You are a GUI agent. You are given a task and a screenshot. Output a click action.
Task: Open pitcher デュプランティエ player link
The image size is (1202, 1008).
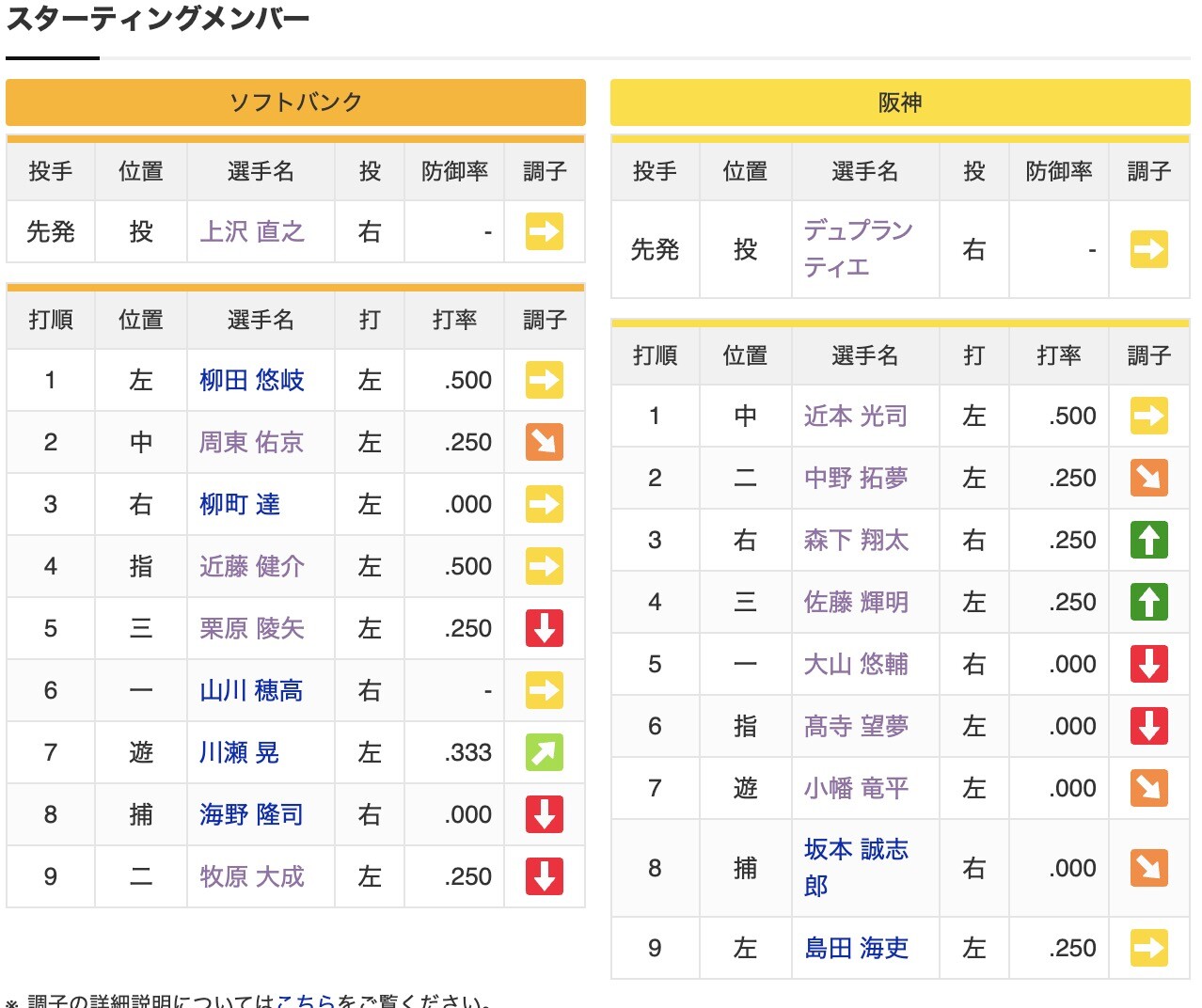click(x=858, y=249)
